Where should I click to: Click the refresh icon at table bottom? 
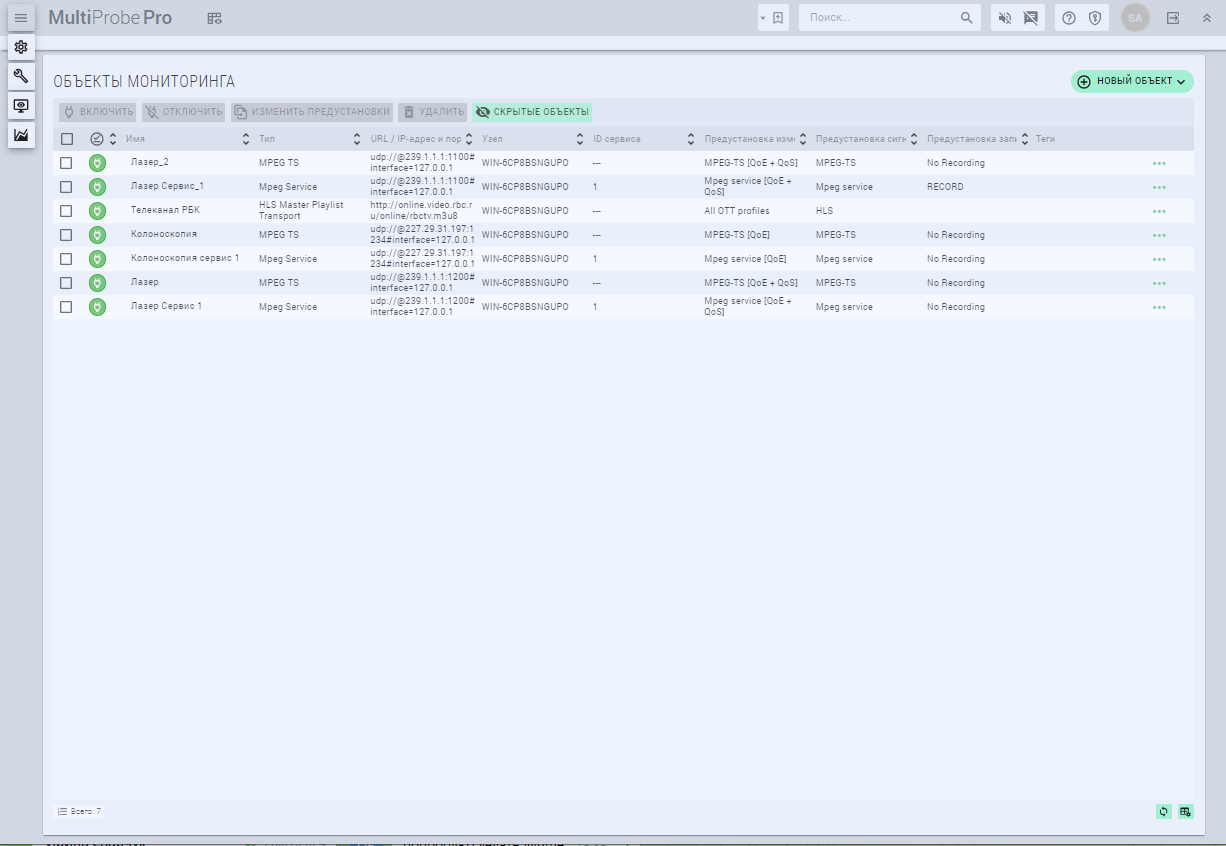[x=1164, y=811]
